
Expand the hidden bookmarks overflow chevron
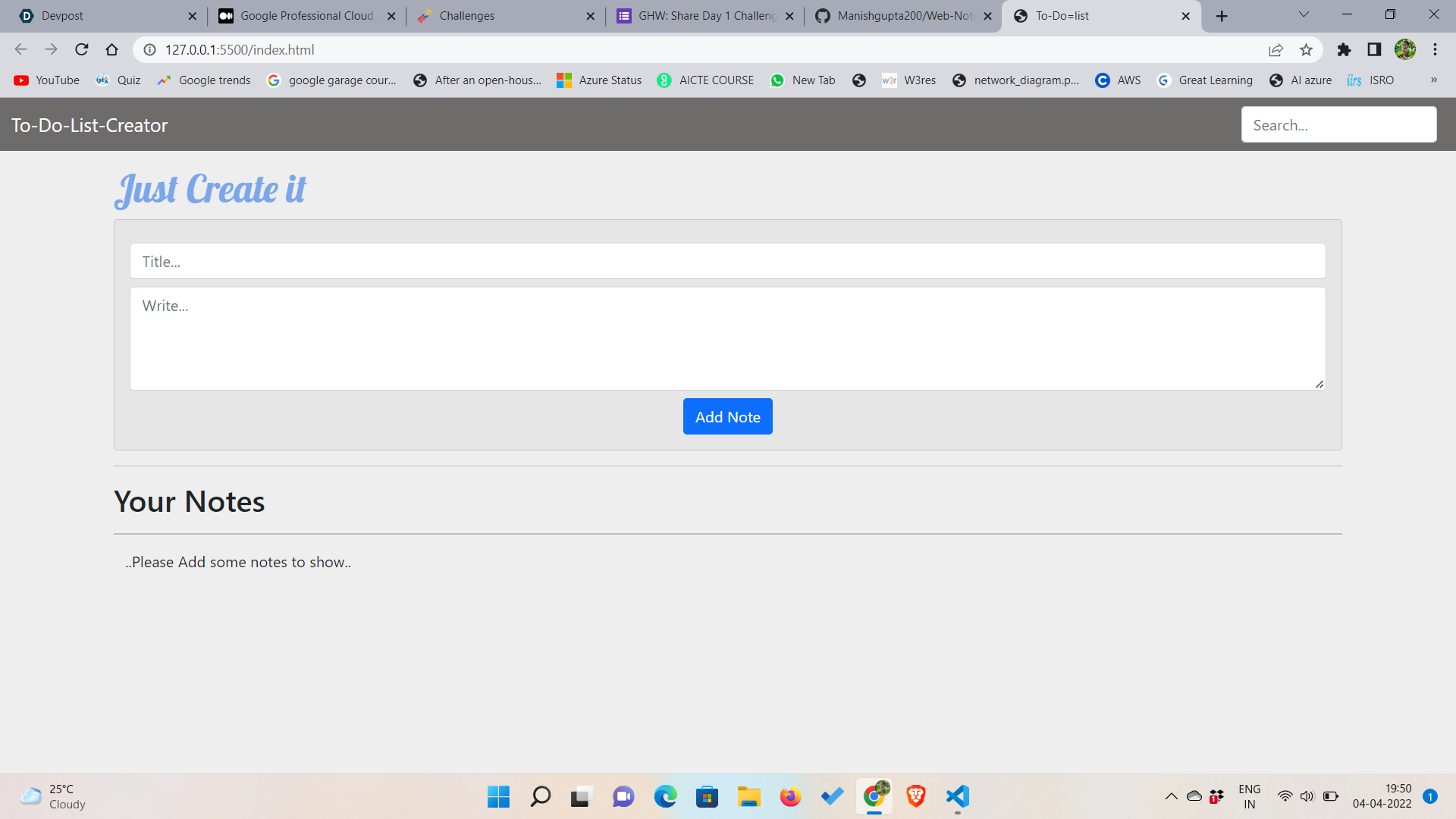pos(1433,80)
